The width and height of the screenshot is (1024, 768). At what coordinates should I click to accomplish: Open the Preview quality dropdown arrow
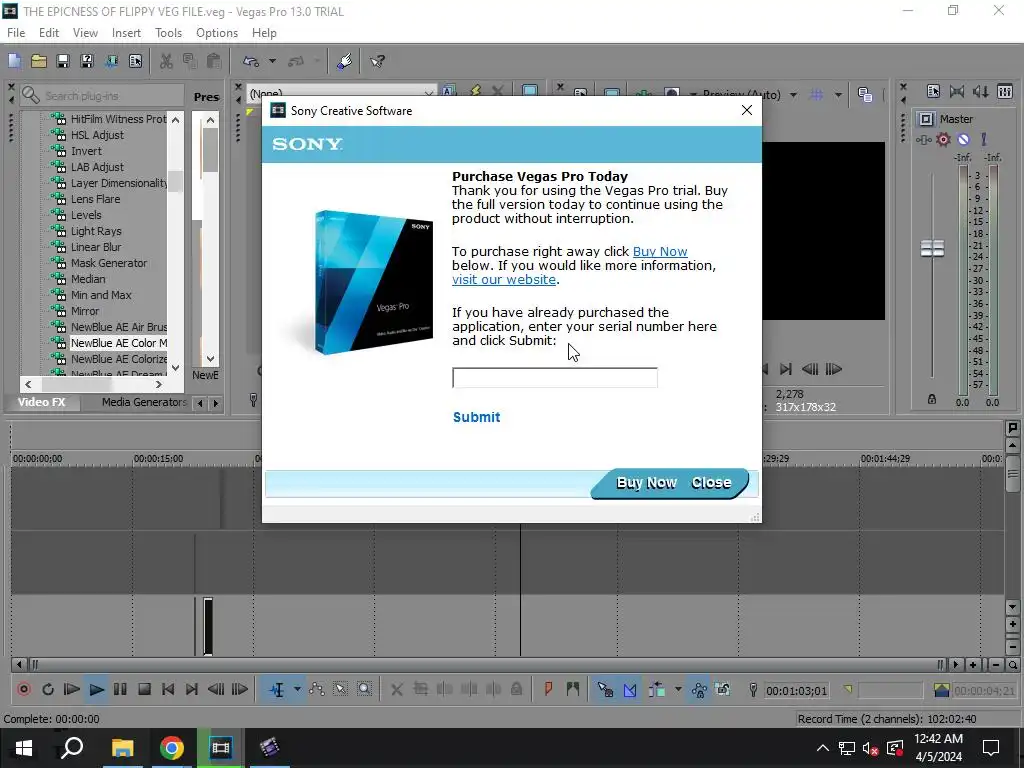tap(793, 95)
